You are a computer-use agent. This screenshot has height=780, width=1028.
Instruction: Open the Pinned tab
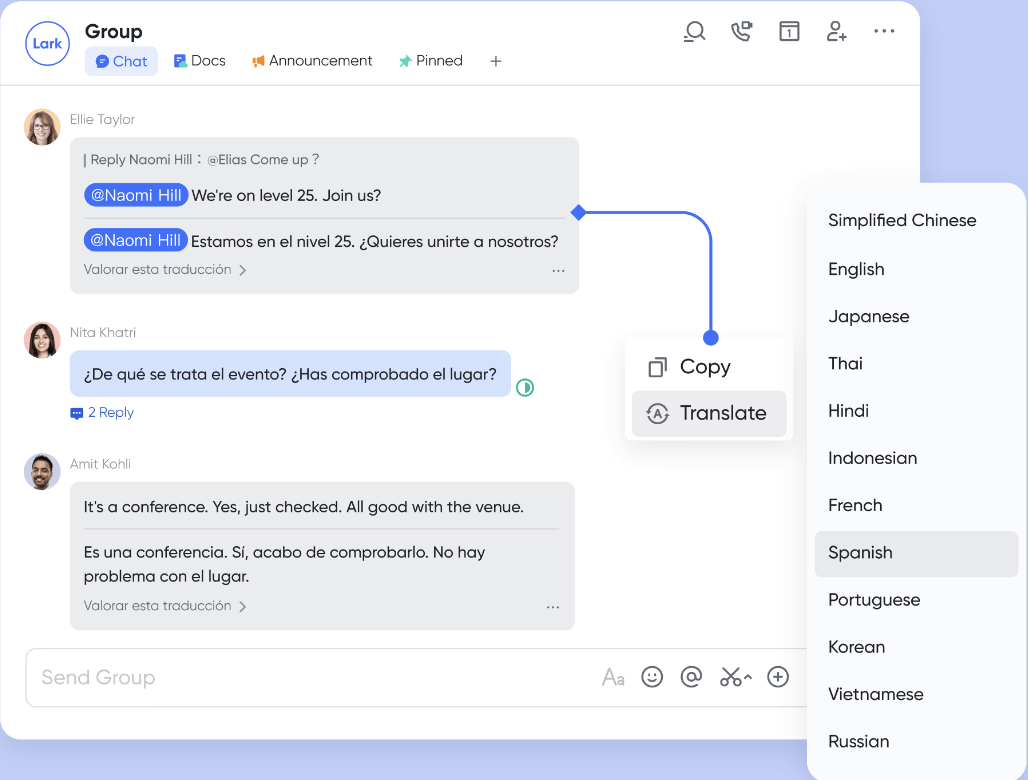(x=431, y=61)
